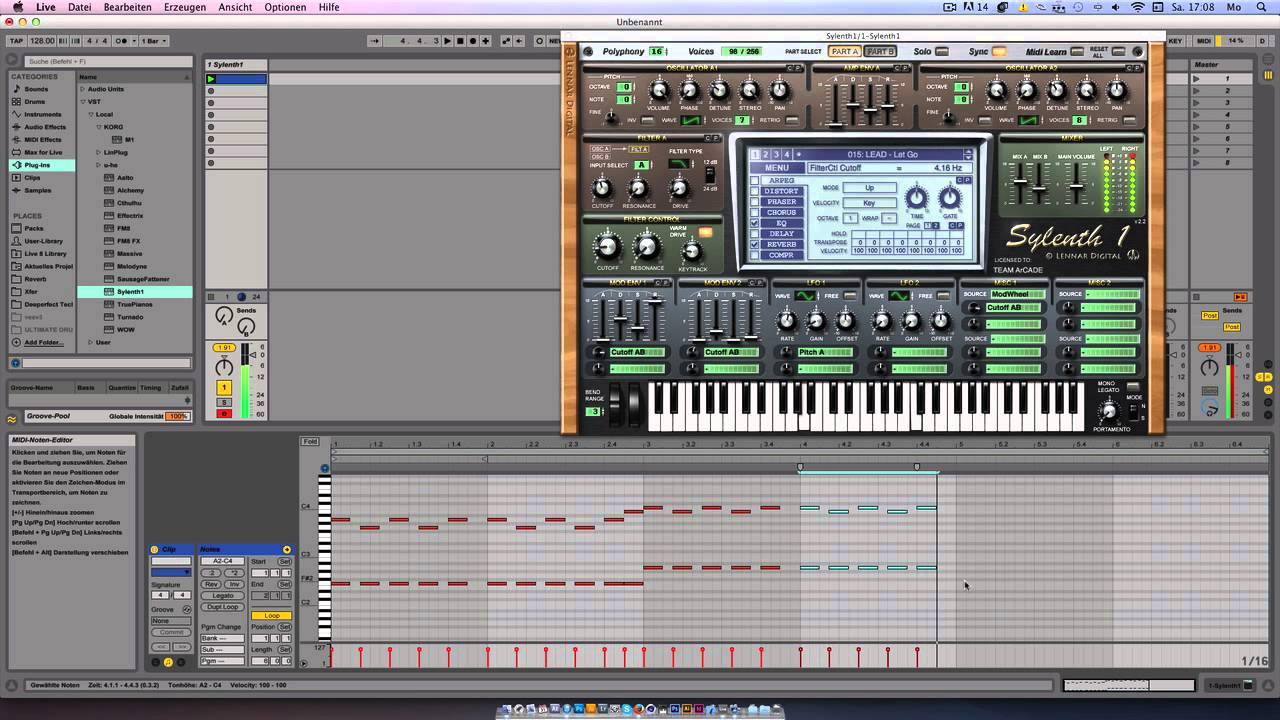Enable DISTORT effect checkbox
Screen dimensions: 1280x720
[755, 191]
